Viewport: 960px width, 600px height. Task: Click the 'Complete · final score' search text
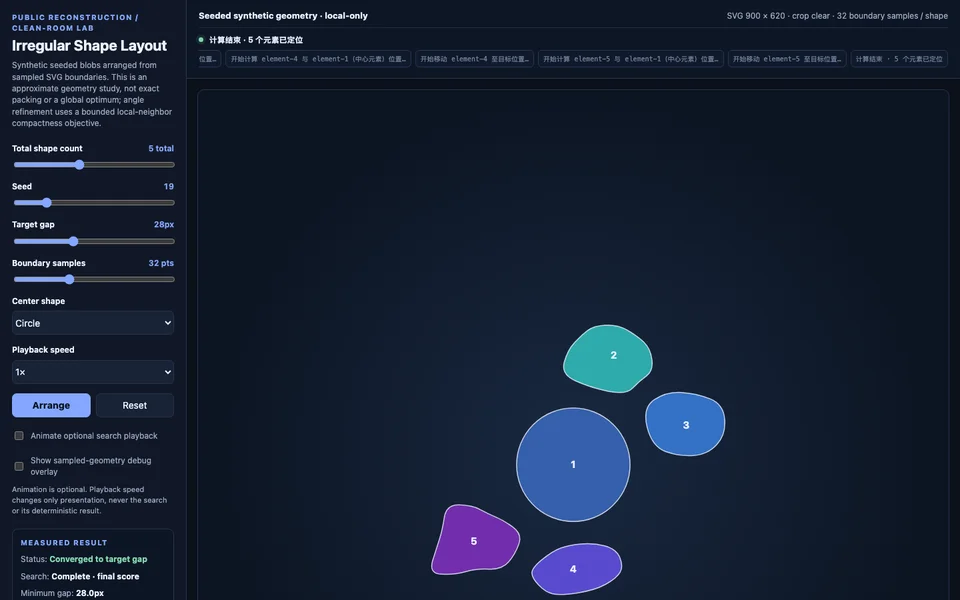(96, 576)
